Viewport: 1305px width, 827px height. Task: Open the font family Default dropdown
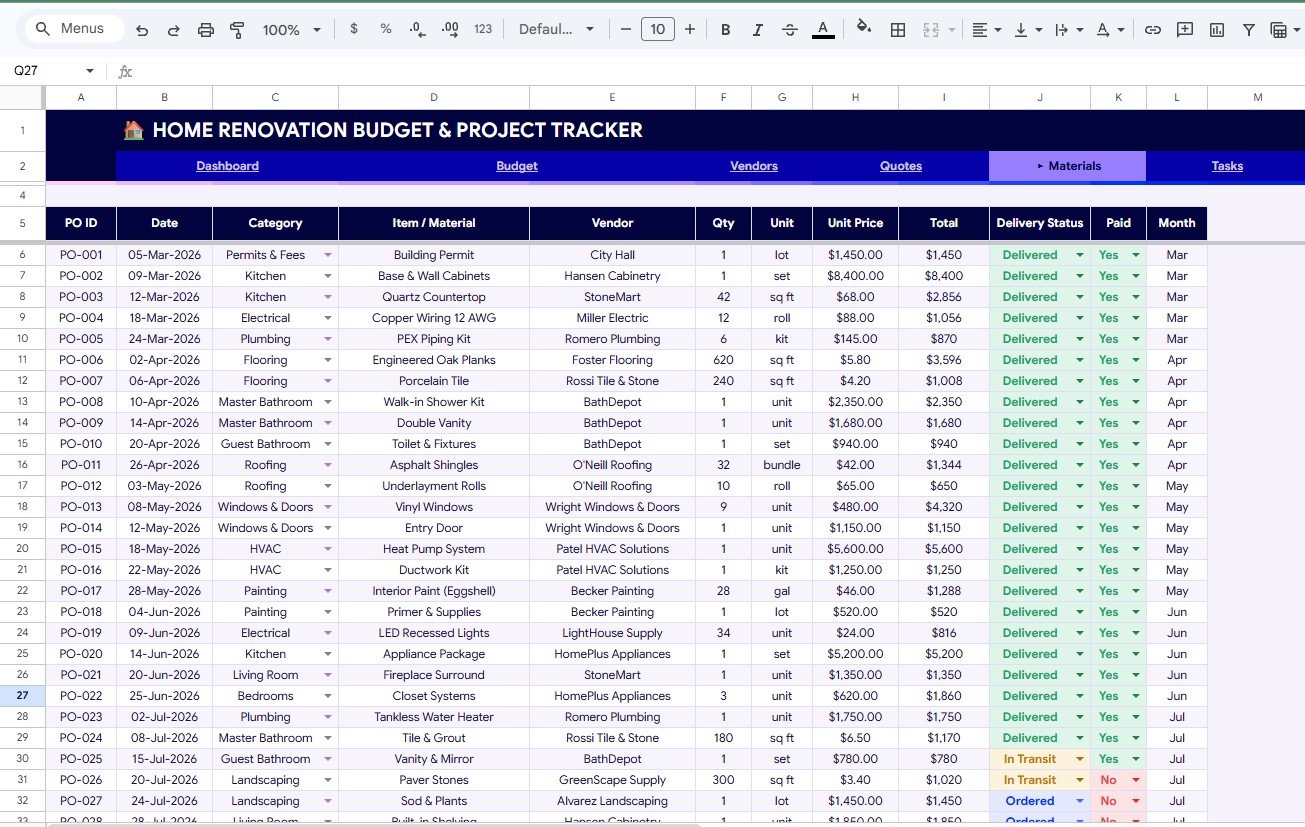[556, 29]
